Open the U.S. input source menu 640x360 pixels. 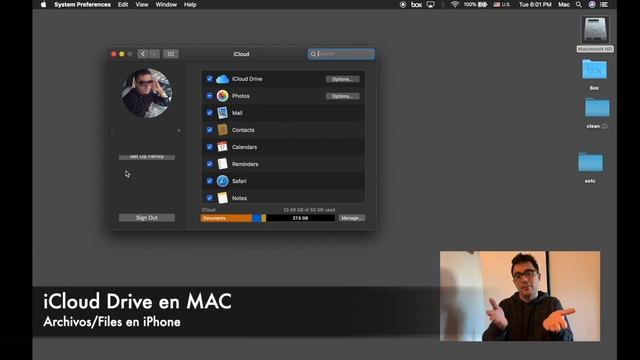502,4
